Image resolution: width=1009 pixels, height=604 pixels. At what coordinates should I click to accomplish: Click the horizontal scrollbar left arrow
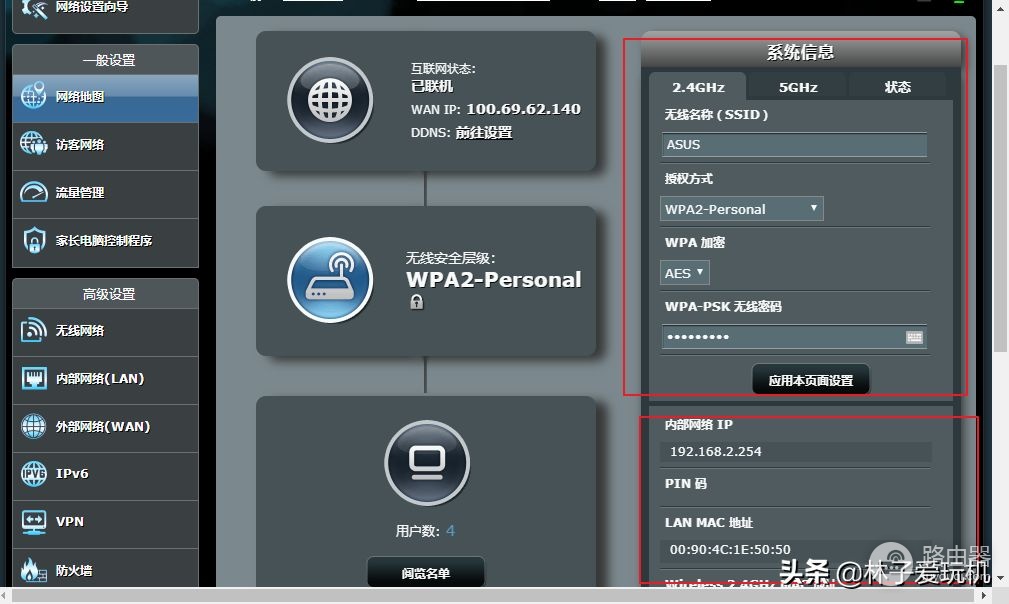tap(6, 595)
